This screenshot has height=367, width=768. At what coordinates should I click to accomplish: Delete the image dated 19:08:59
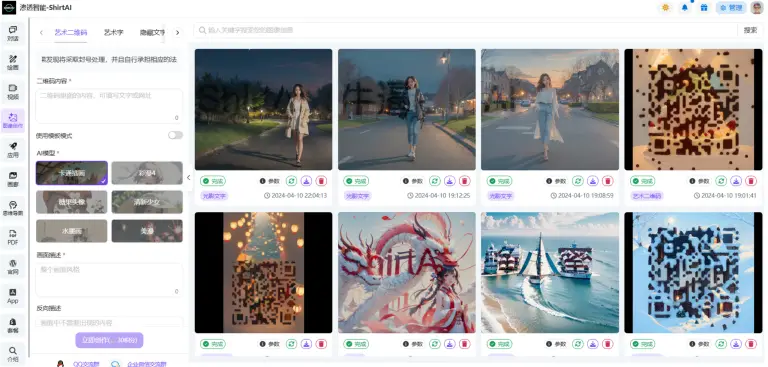point(608,181)
